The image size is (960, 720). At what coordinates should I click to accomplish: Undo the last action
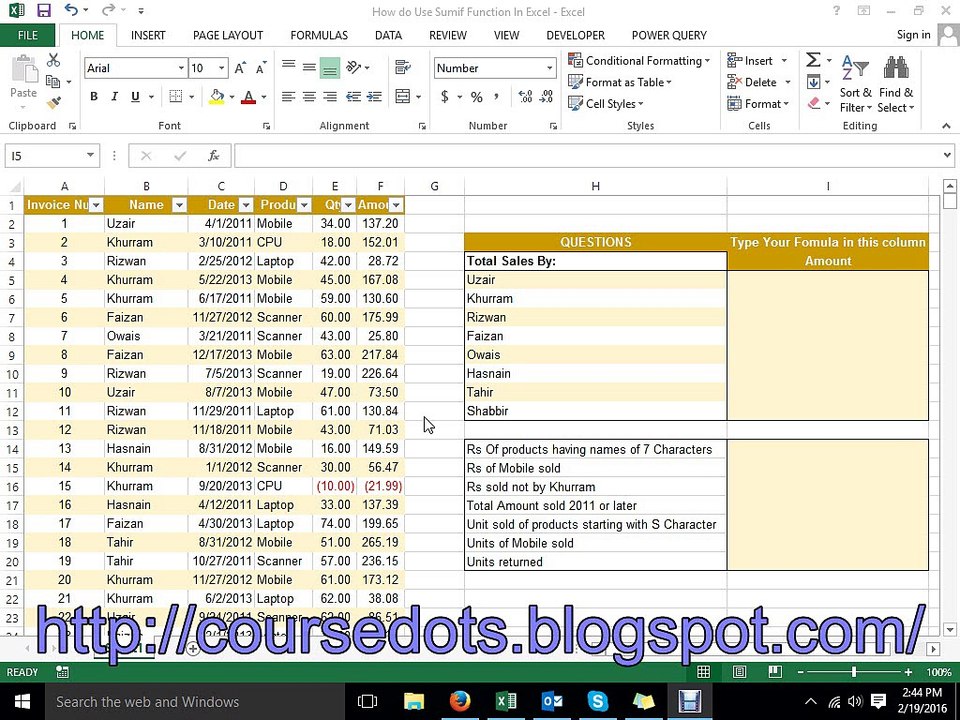pos(72,10)
